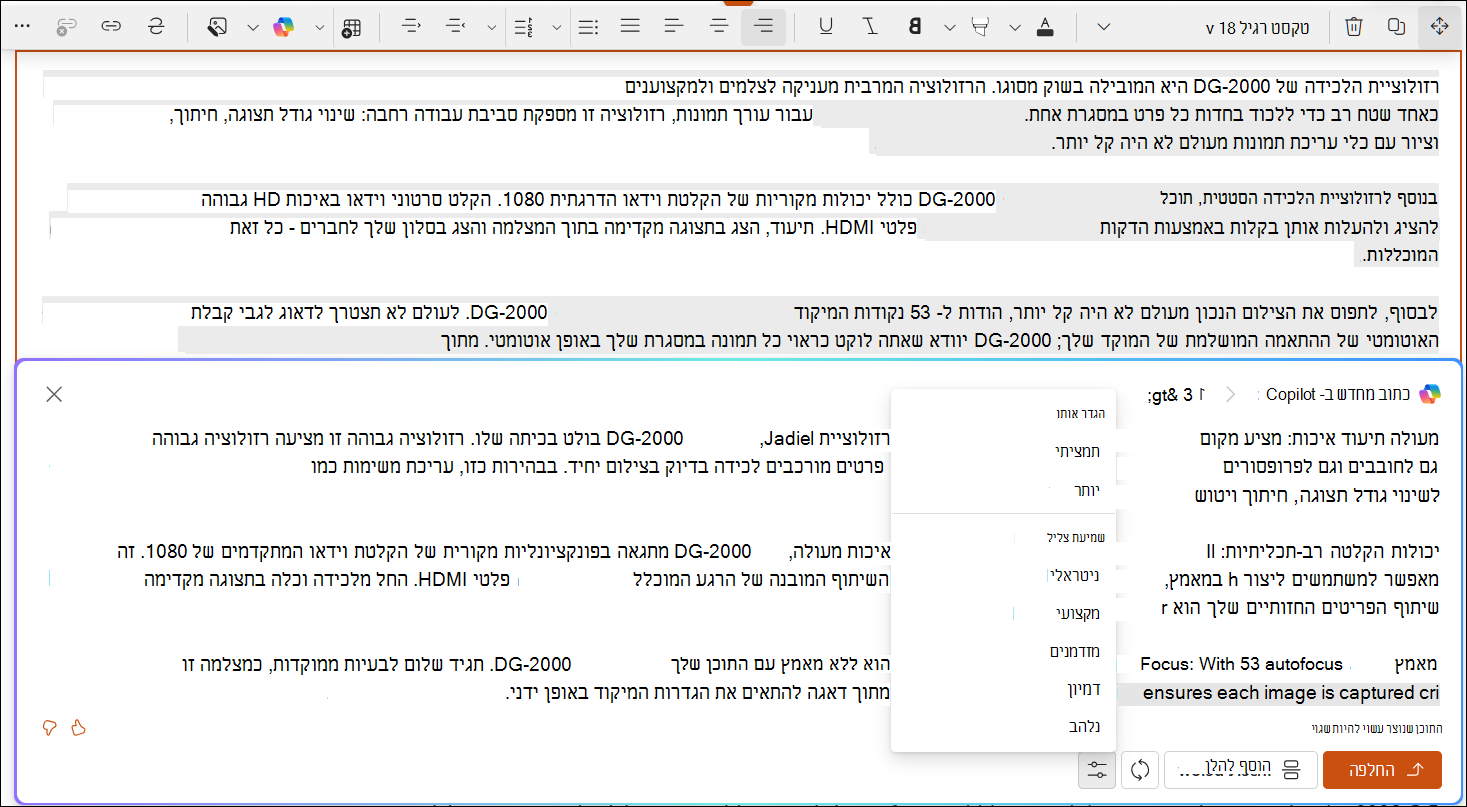Expand dropdown arrow beside tag style icon
Screen dimensions: 1467x807
click(253, 27)
